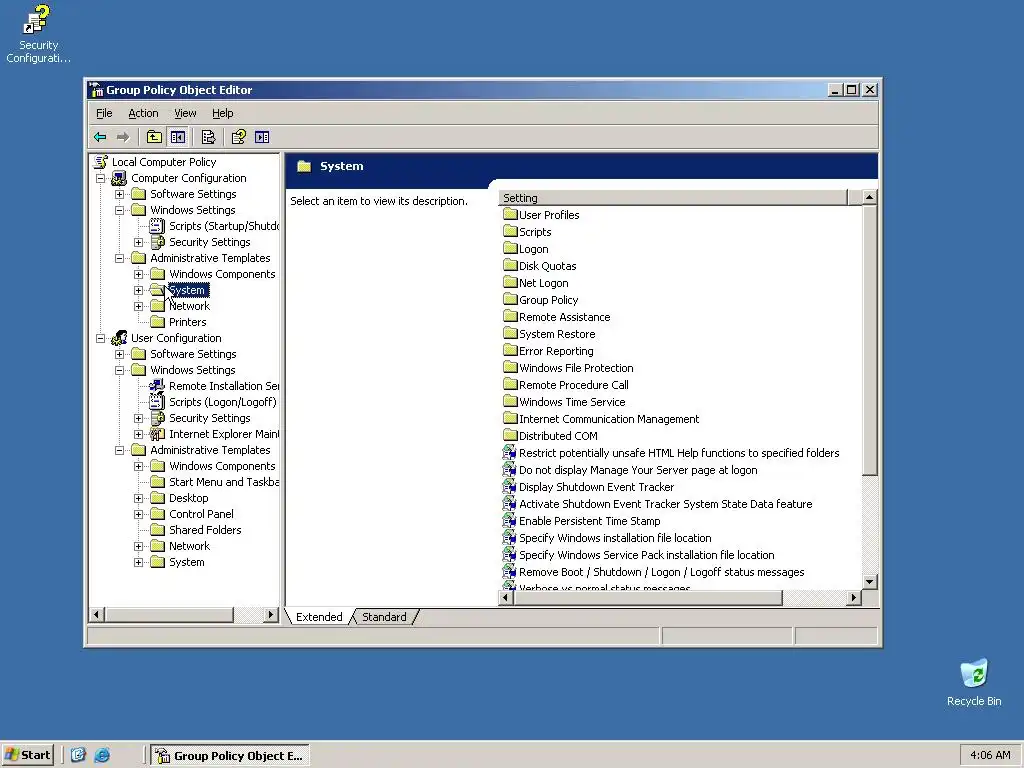Toggle the Show/Hide Console Tree icon
This screenshot has width=1024, height=768.
point(178,137)
